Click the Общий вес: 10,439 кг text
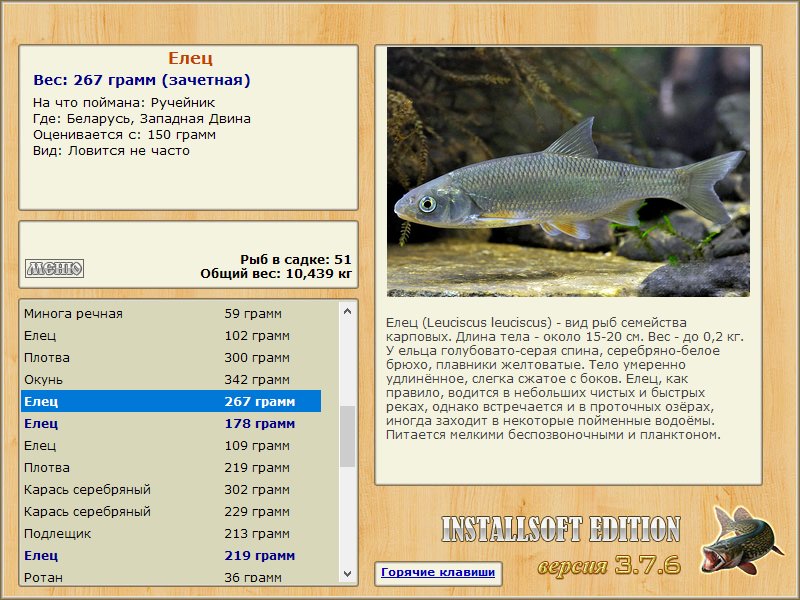Screen dimensions: 800x600 point(276,273)
